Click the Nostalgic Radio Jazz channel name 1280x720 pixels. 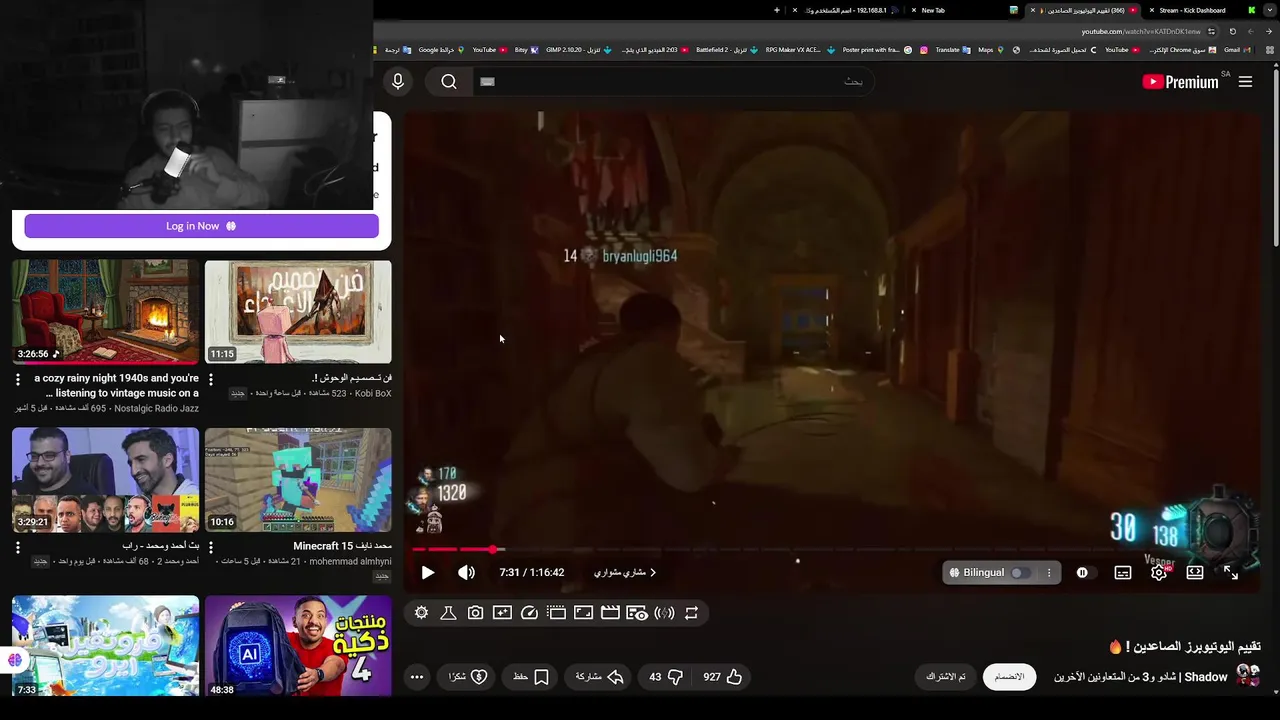coord(157,409)
